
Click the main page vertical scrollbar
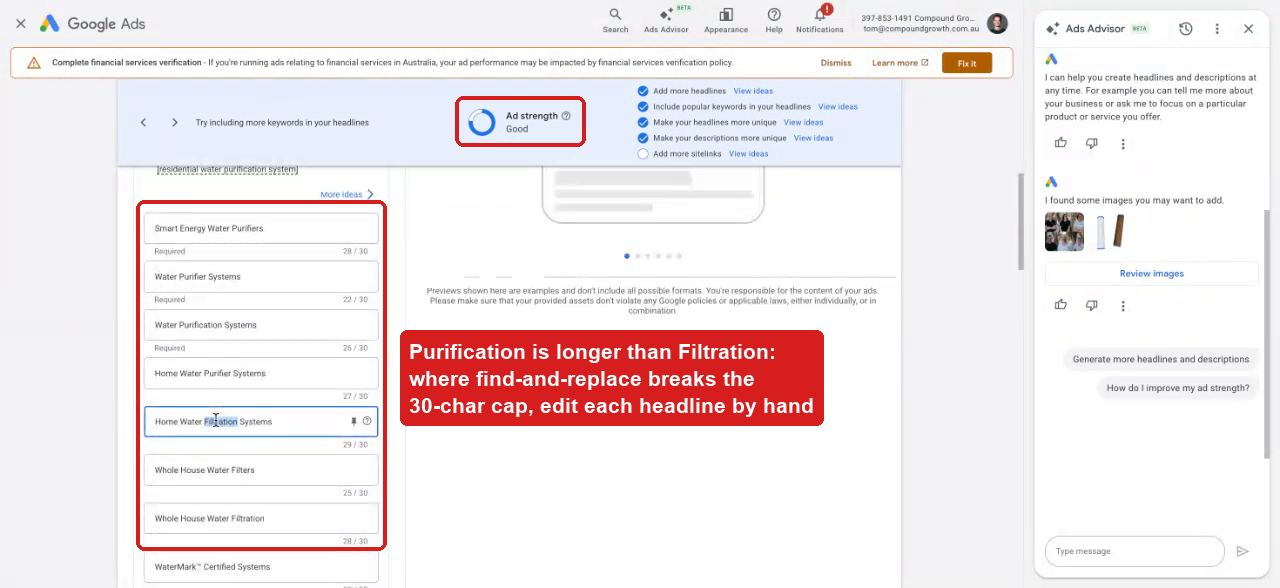pos(1019,220)
